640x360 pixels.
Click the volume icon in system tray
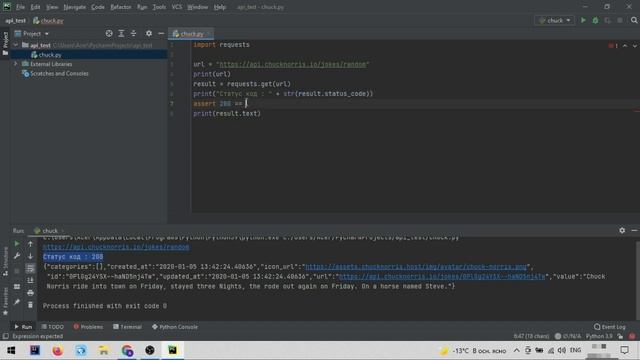pyautogui.click(x=562, y=350)
